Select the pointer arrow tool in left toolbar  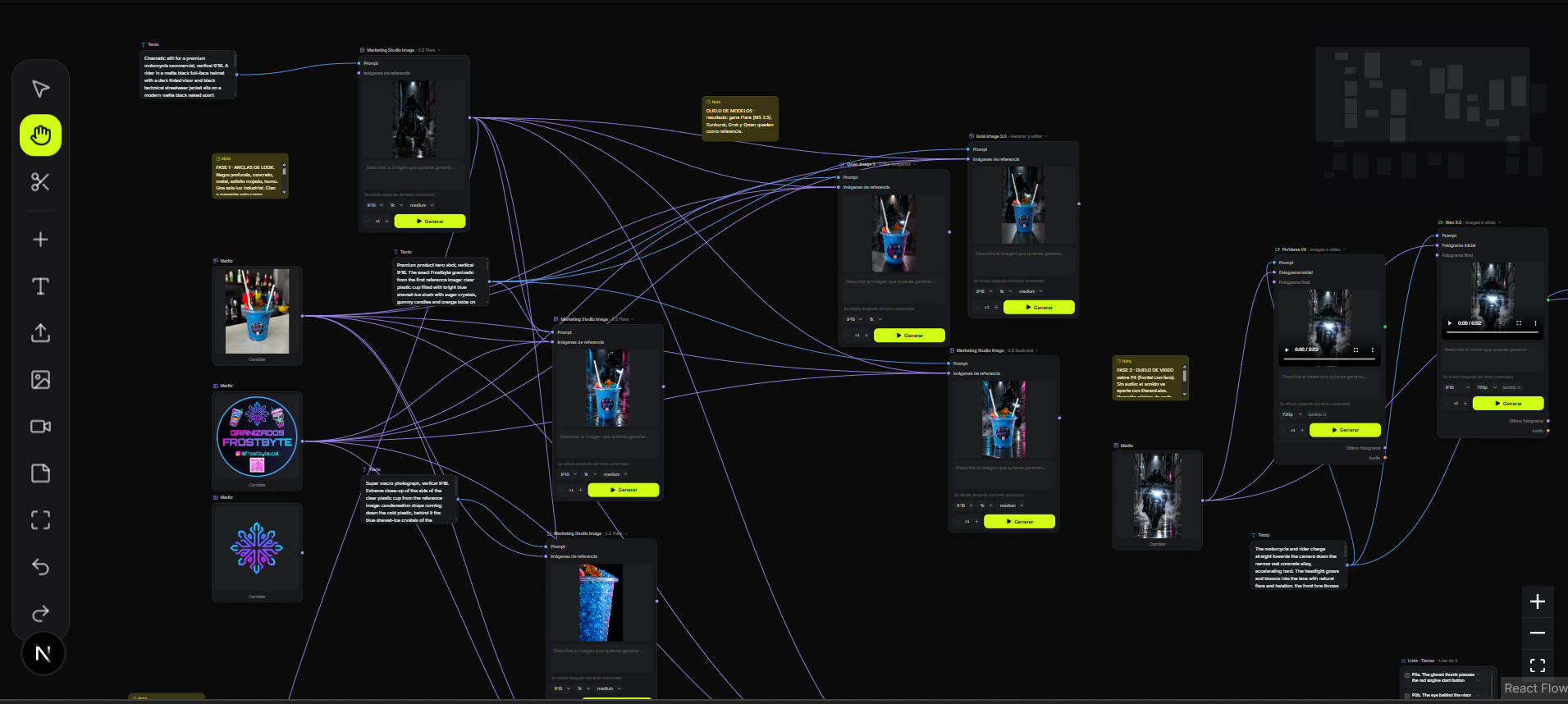(40, 89)
